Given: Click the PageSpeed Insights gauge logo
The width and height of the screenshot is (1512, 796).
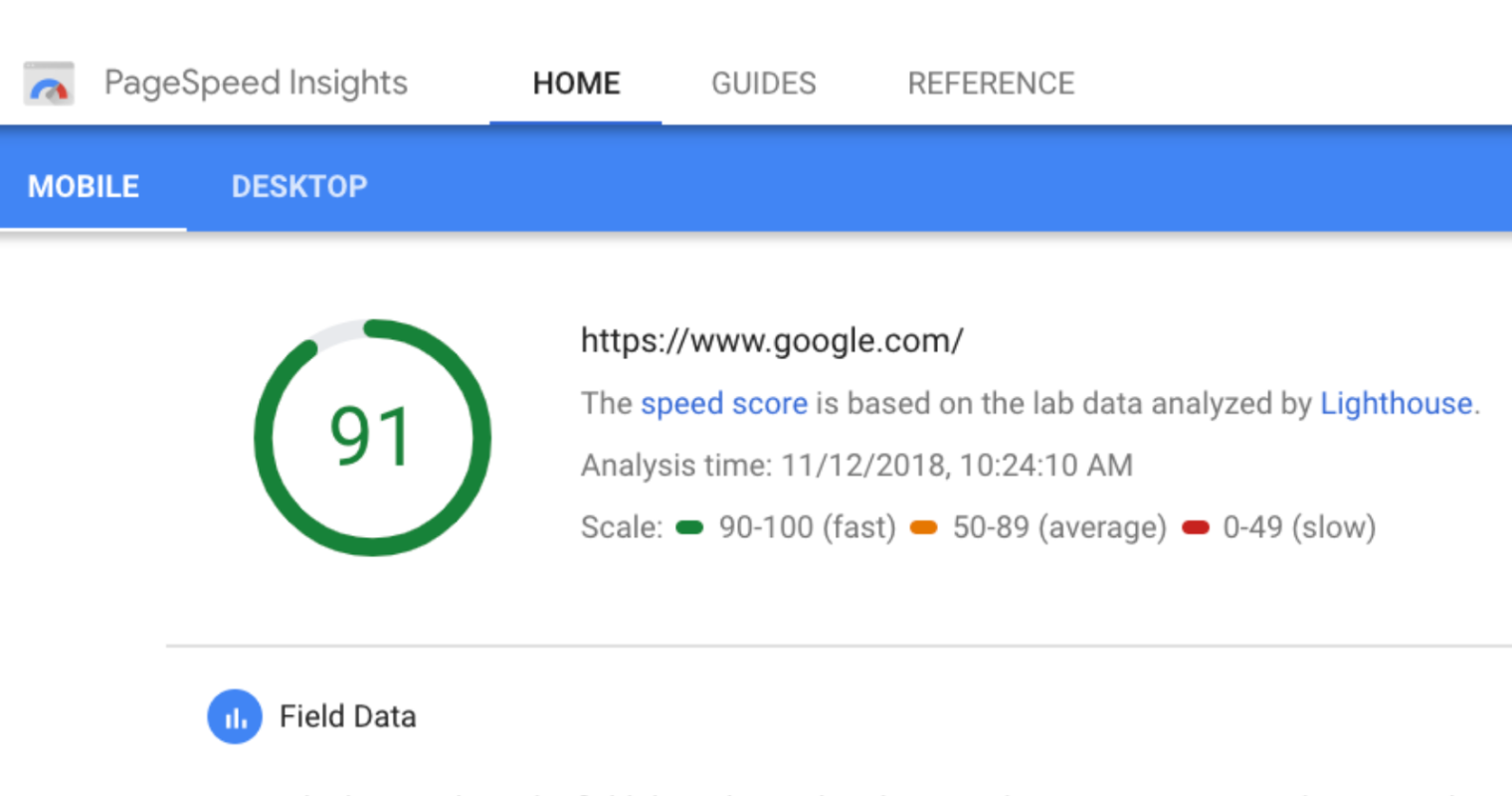Looking at the screenshot, I should pos(49,83).
